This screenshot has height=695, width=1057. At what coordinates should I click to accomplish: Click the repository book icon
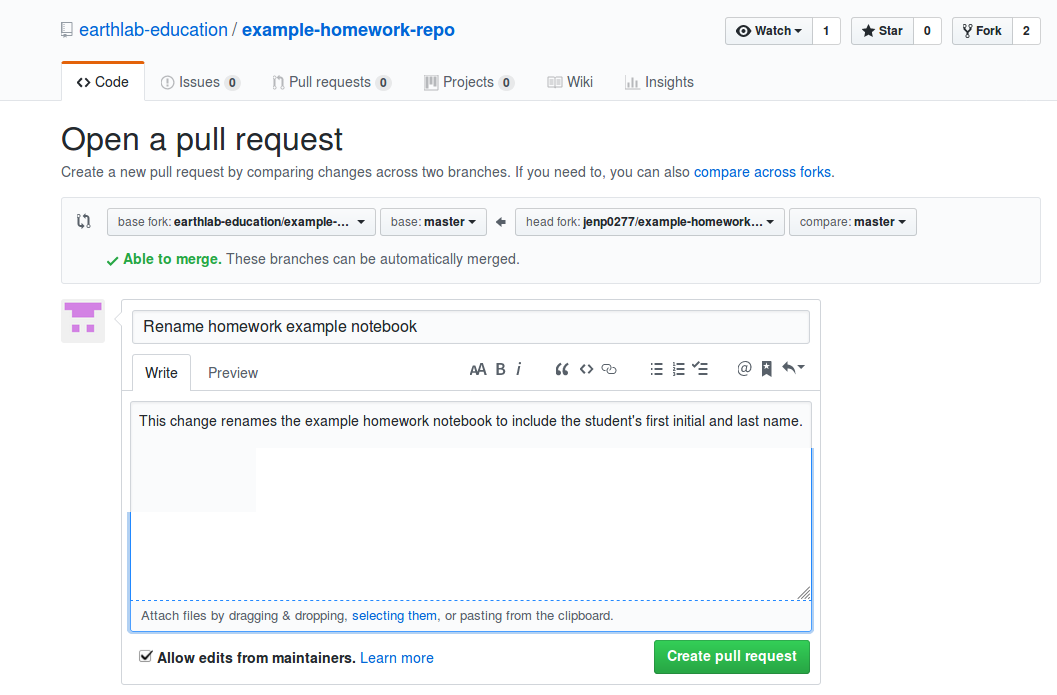[67, 30]
